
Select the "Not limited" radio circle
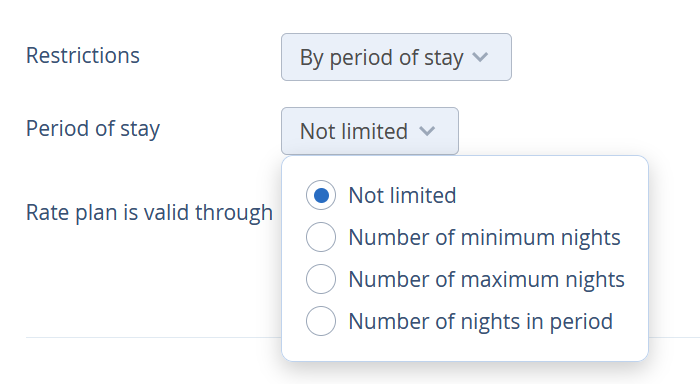[321, 195]
